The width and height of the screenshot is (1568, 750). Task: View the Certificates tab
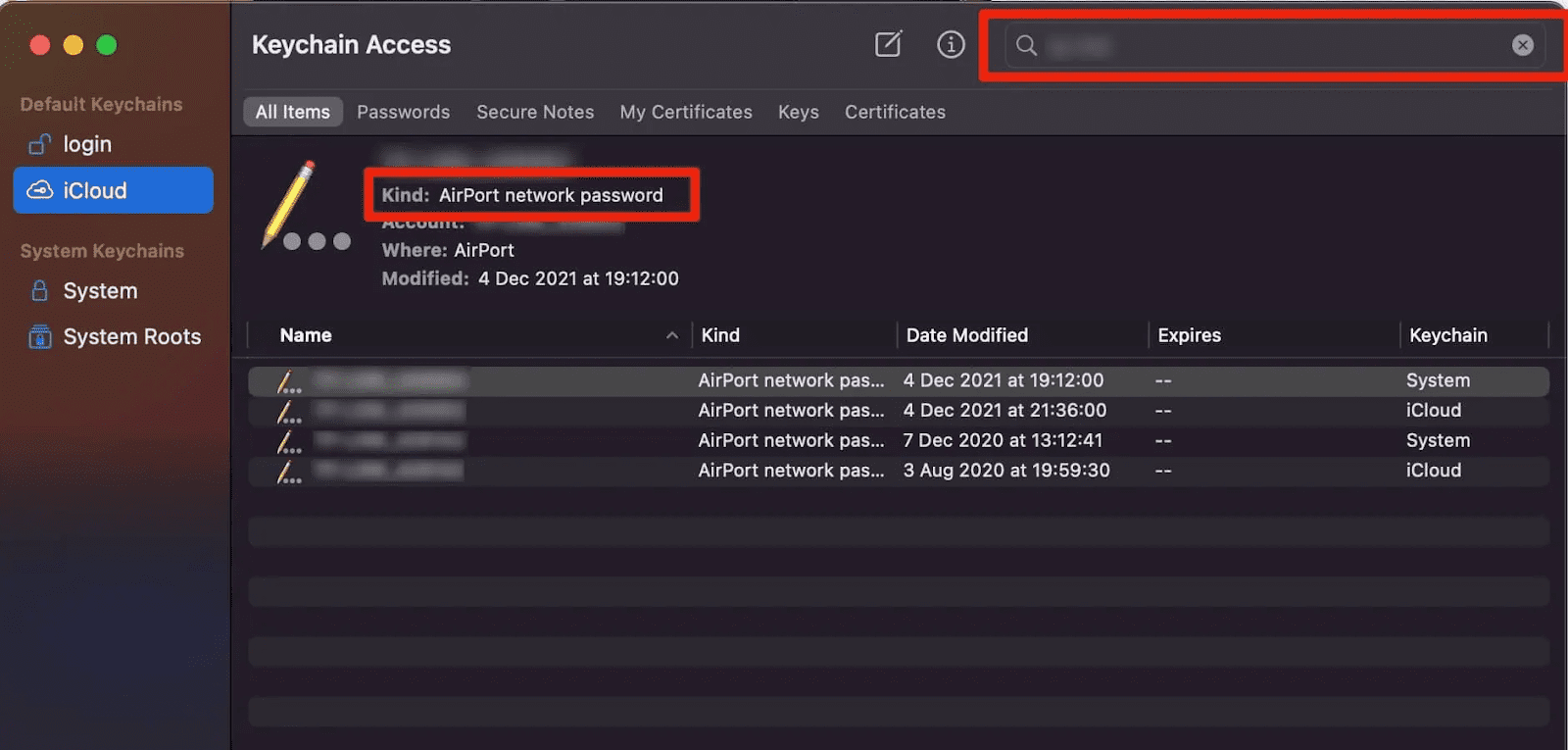click(x=895, y=112)
